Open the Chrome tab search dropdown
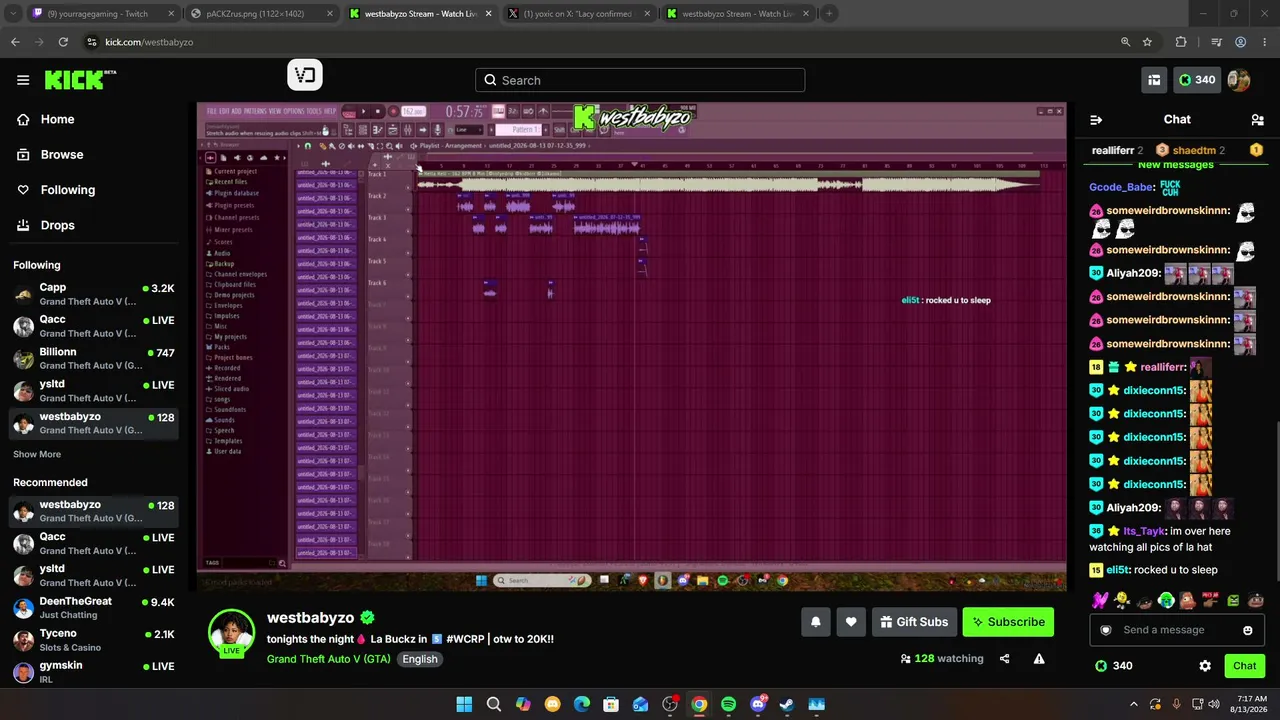 click(13, 14)
